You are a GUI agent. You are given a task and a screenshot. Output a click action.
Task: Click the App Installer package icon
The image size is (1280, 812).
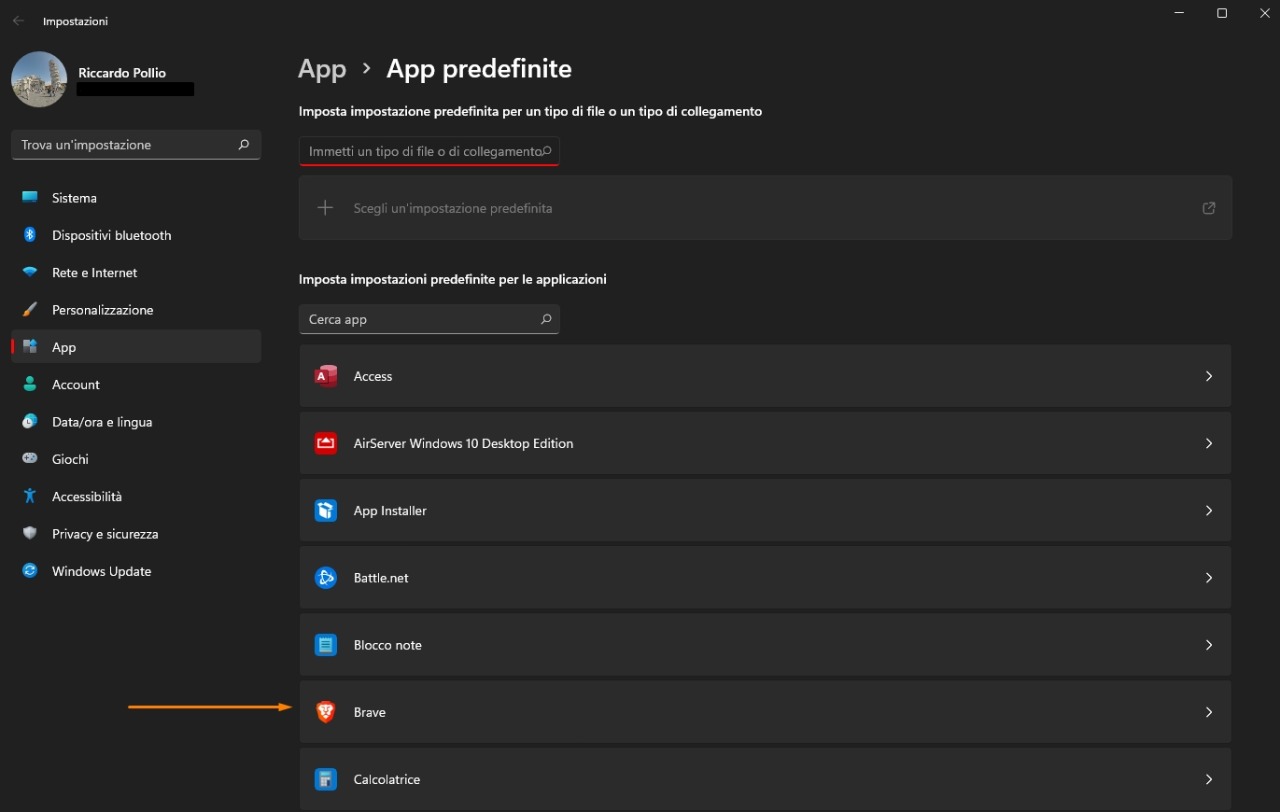[326, 510]
